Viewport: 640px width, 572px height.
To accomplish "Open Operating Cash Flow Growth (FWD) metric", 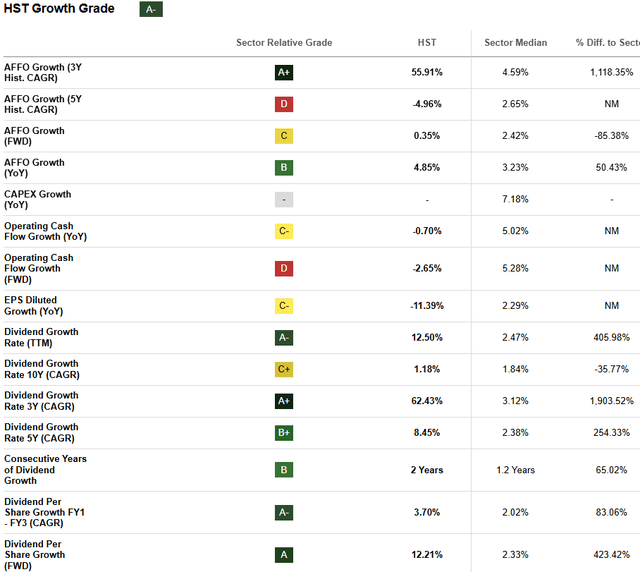I will (39, 268).
